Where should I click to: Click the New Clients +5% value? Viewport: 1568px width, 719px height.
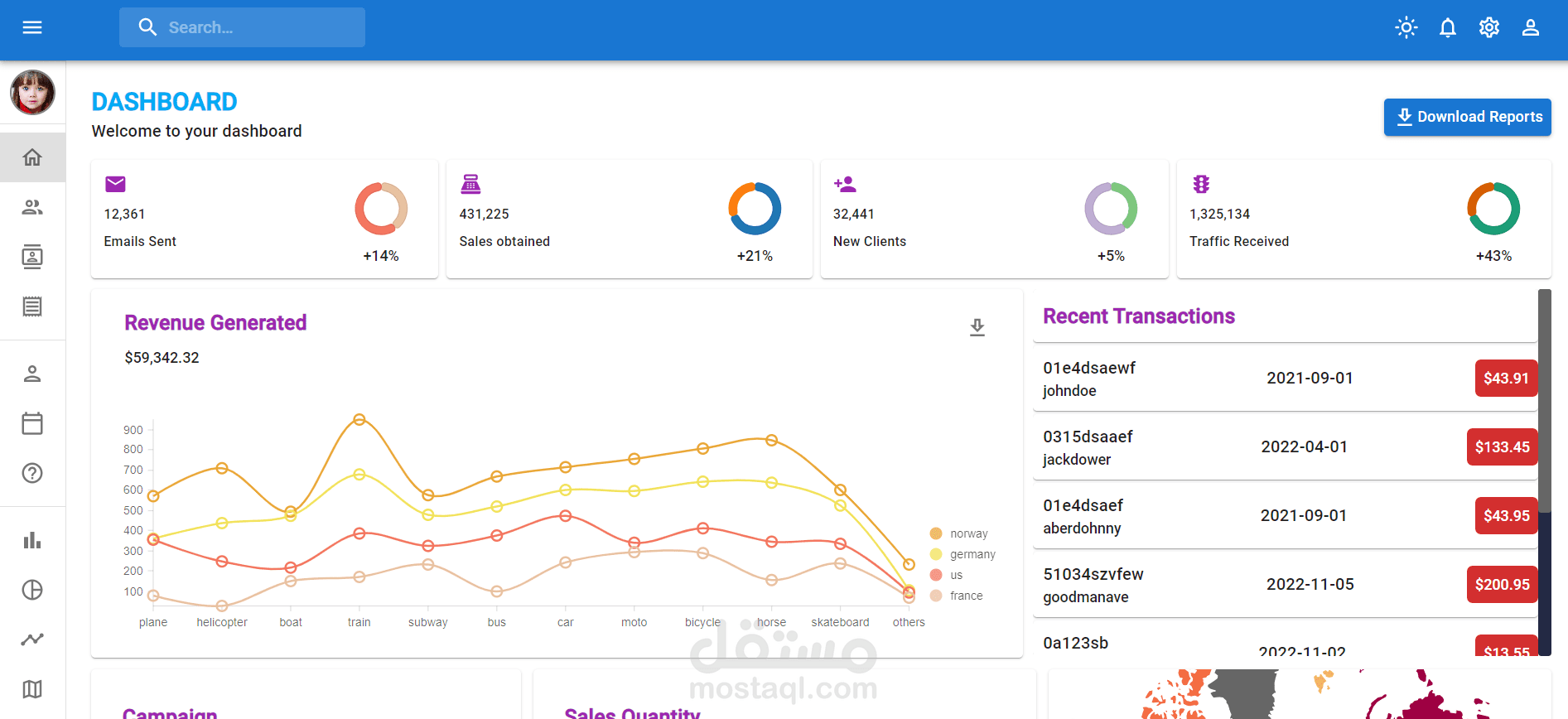pyautogui.click(x=1111, y=256)
